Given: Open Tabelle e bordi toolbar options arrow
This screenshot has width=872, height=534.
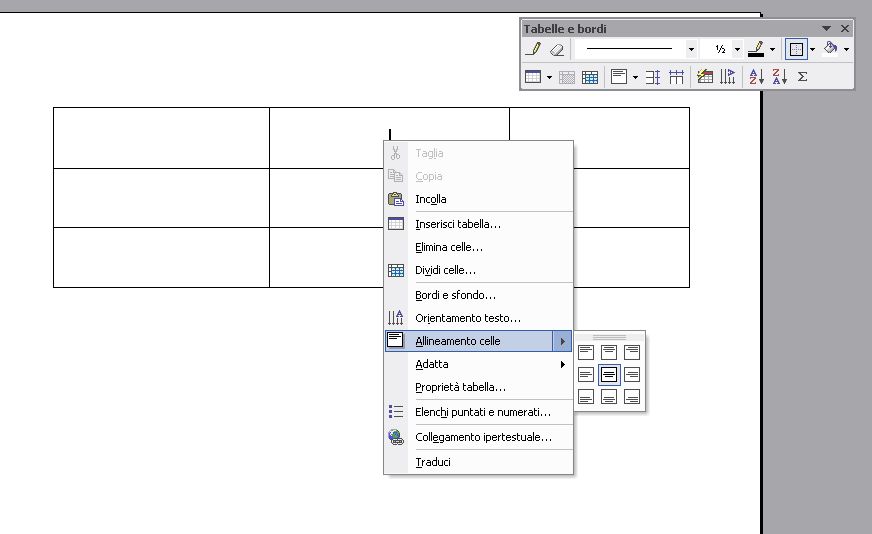Looking at the screenshot, I should 826,28.
